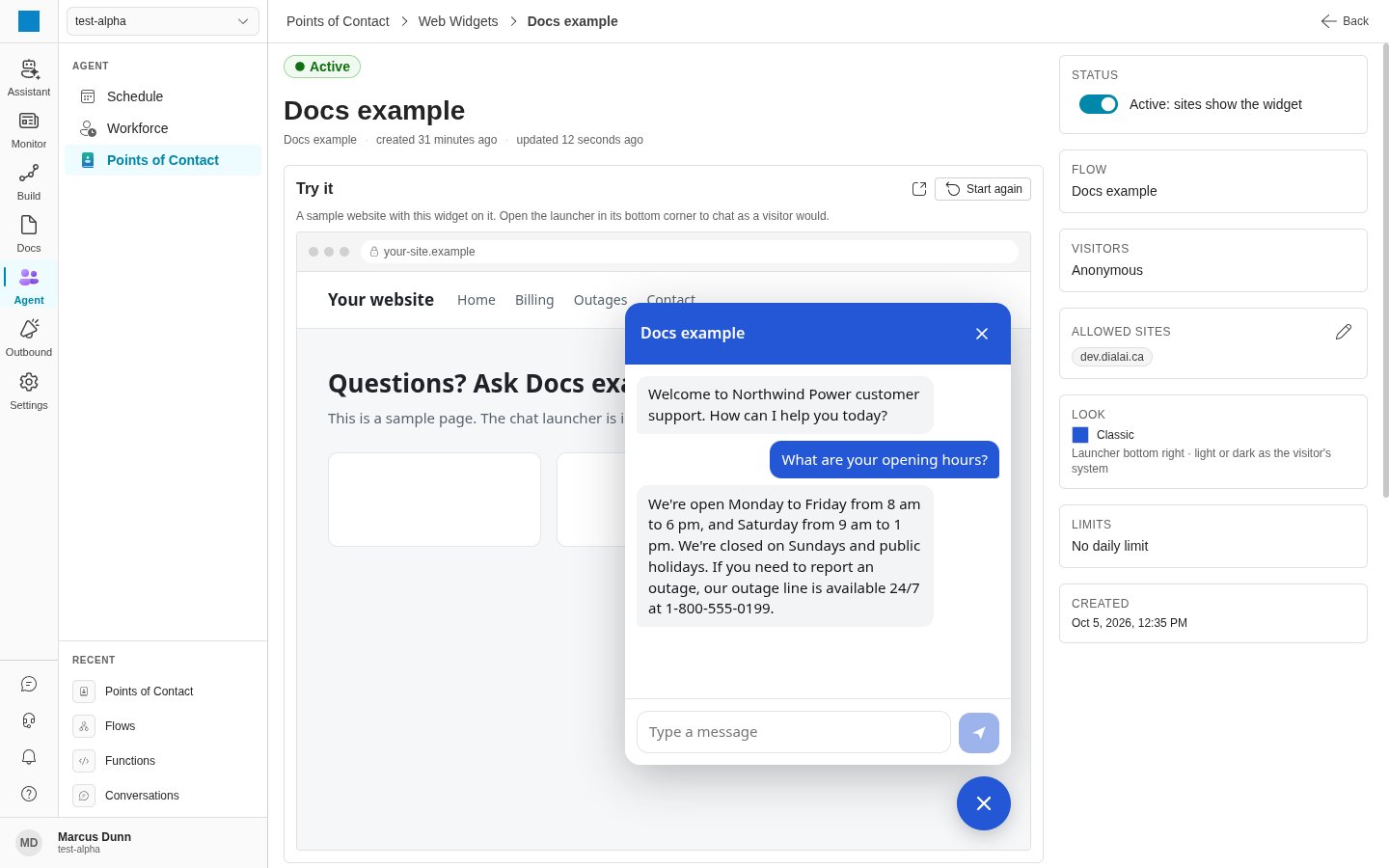Open the Outbound section
1389x868 pixels.
[29, 338]
